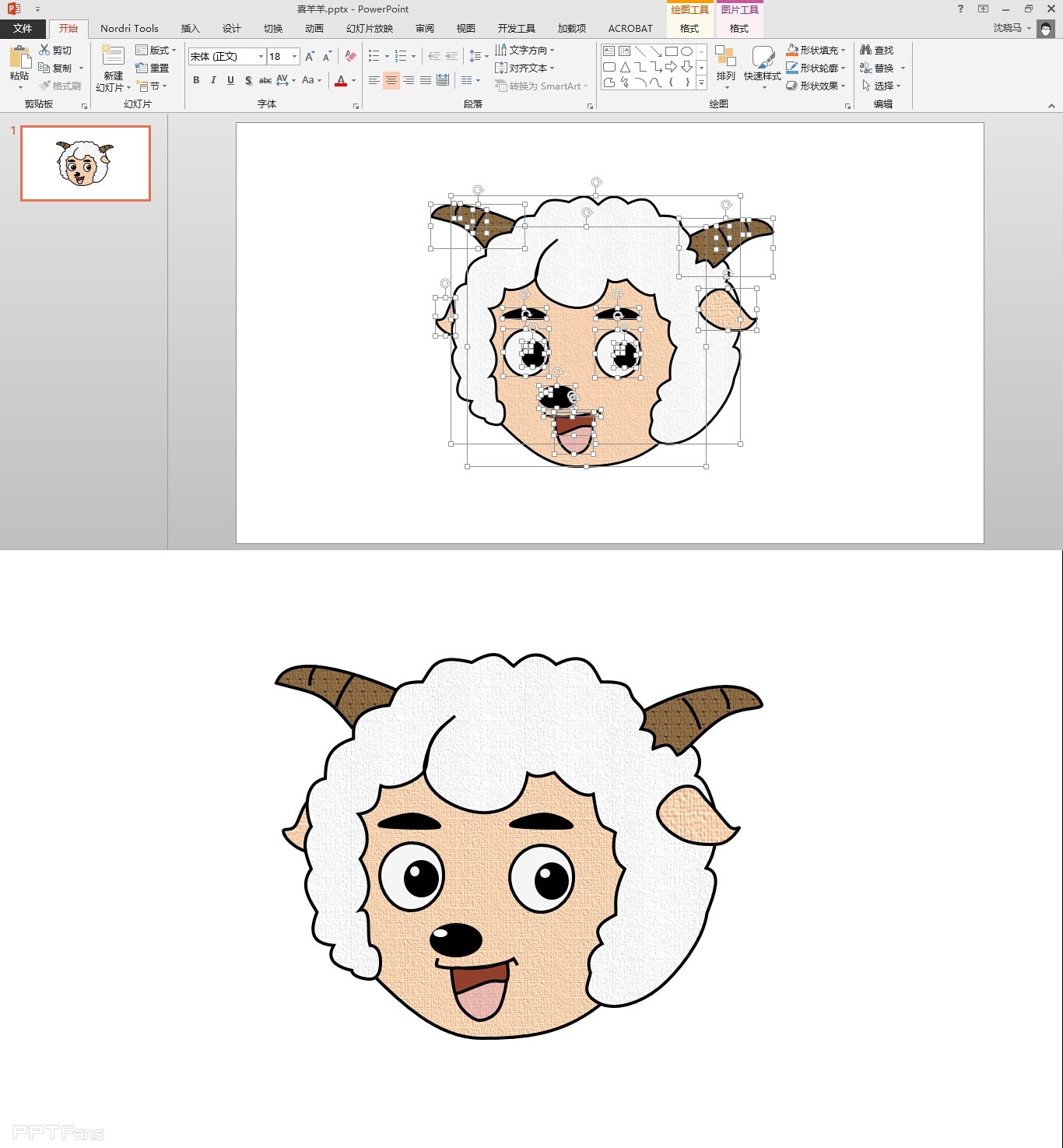This screenshot has width=1063, height=1148.
Task: Open the Insert (插入) ribbon tab
Action: 191,29
